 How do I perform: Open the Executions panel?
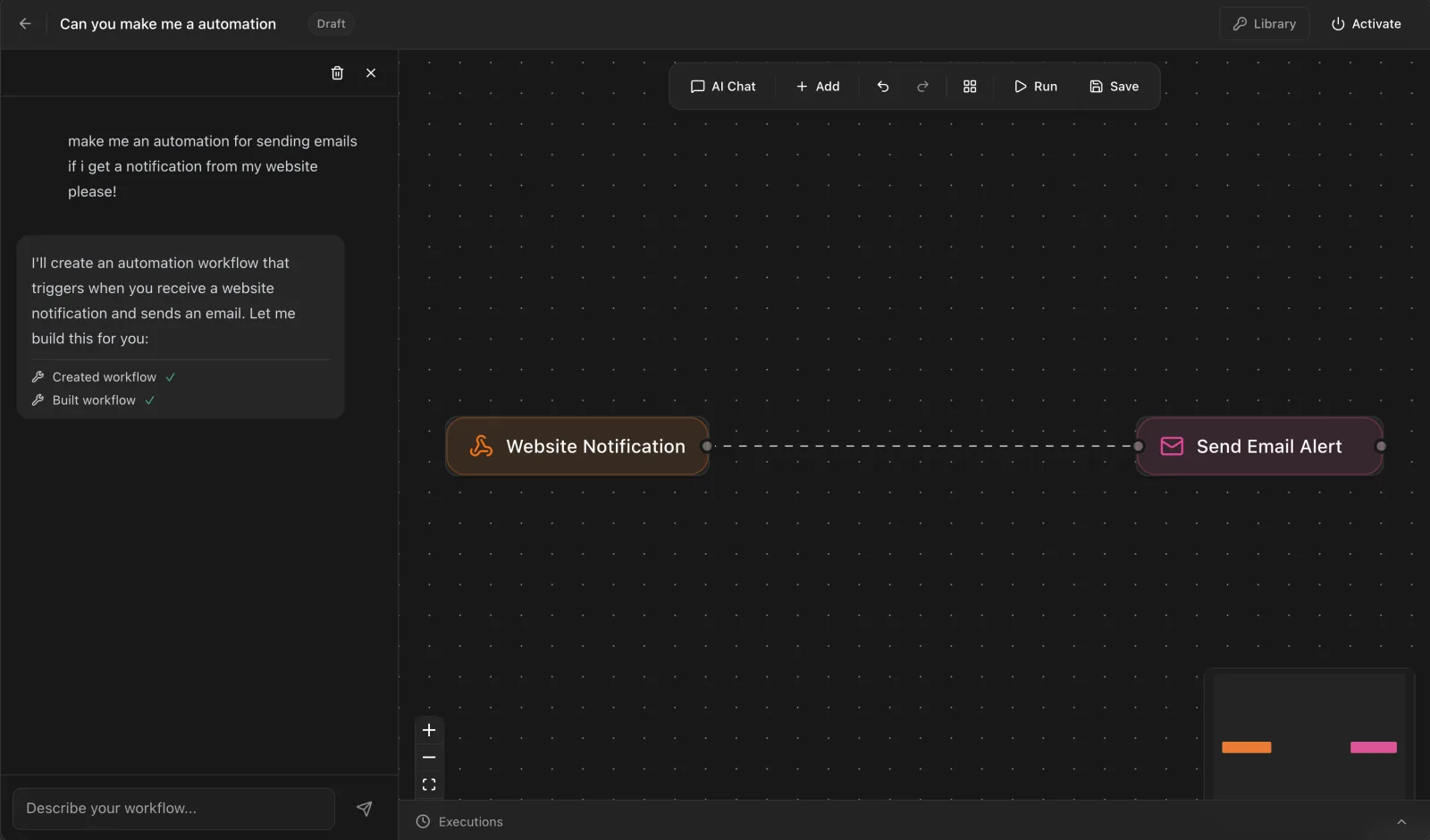coord(459,822)
